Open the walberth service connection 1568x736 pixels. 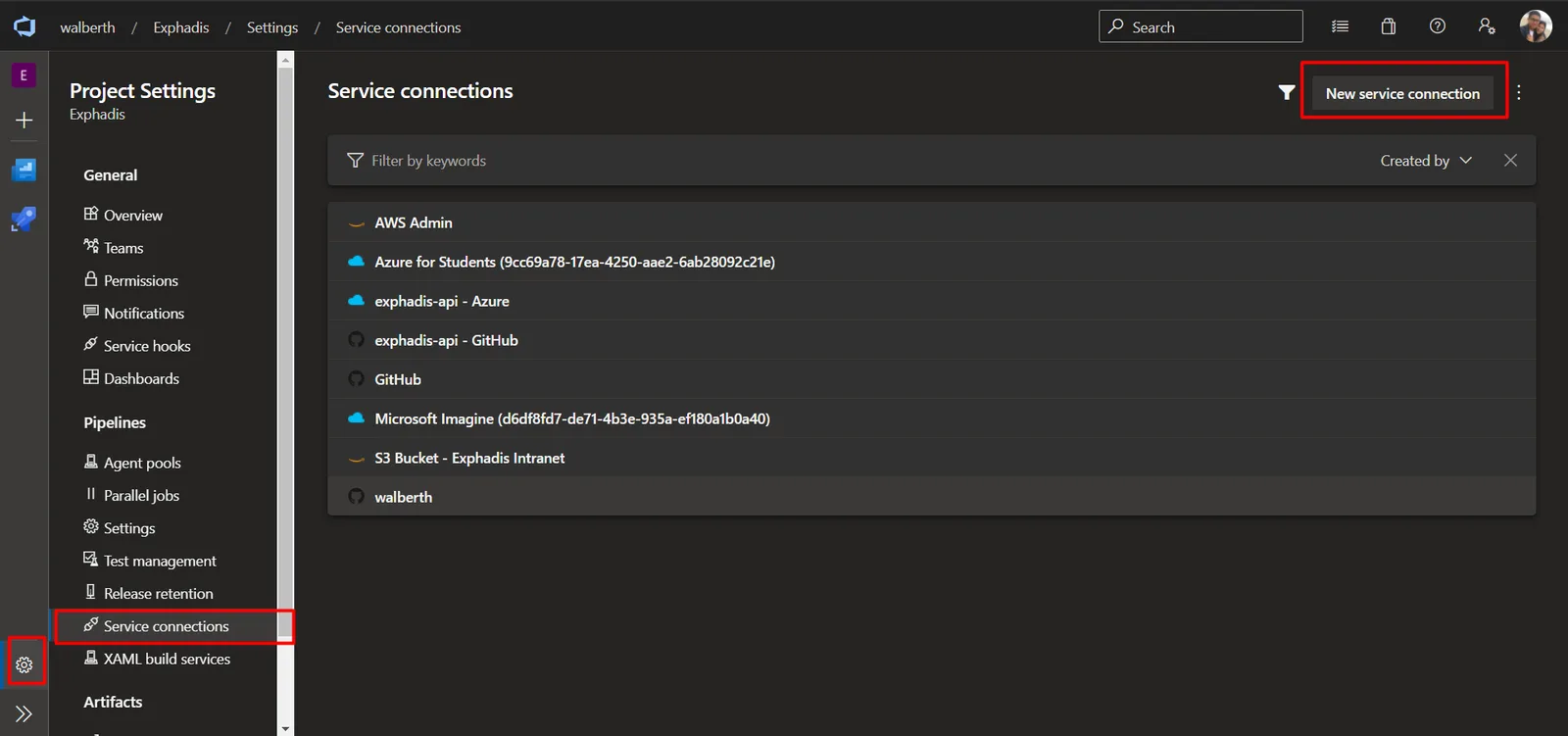tap(931, 497)
